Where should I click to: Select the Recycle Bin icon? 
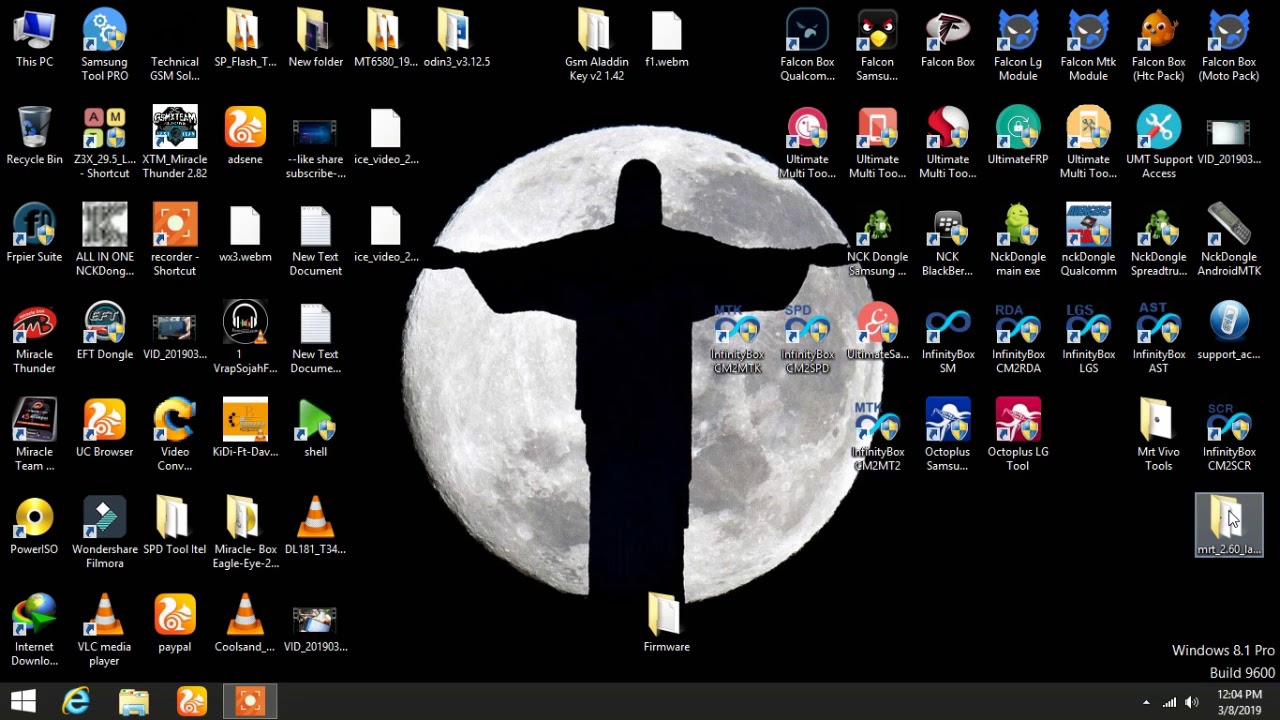tap(34, 137)
